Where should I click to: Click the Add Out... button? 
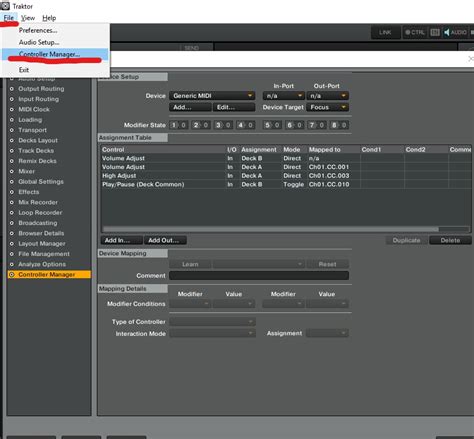pyautogui.click(x=165, y=240)
